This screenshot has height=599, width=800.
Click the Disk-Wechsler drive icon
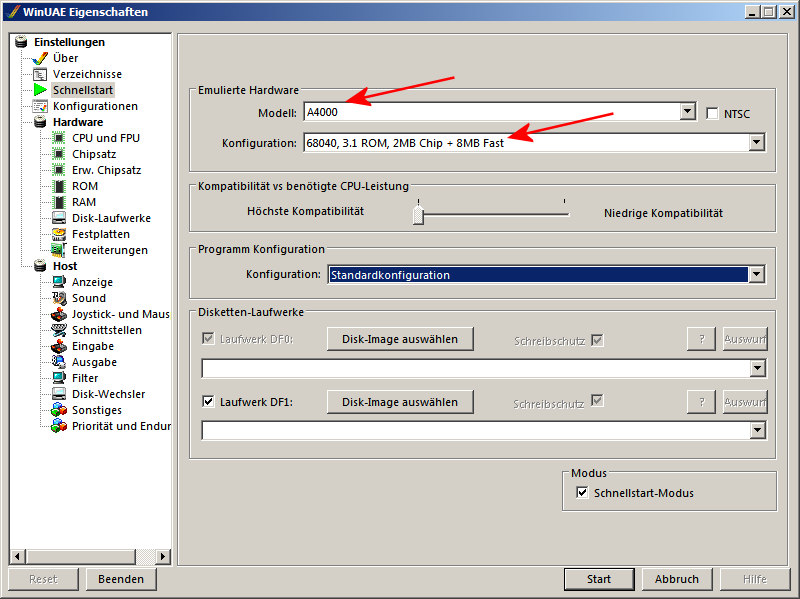coord(59,394)
